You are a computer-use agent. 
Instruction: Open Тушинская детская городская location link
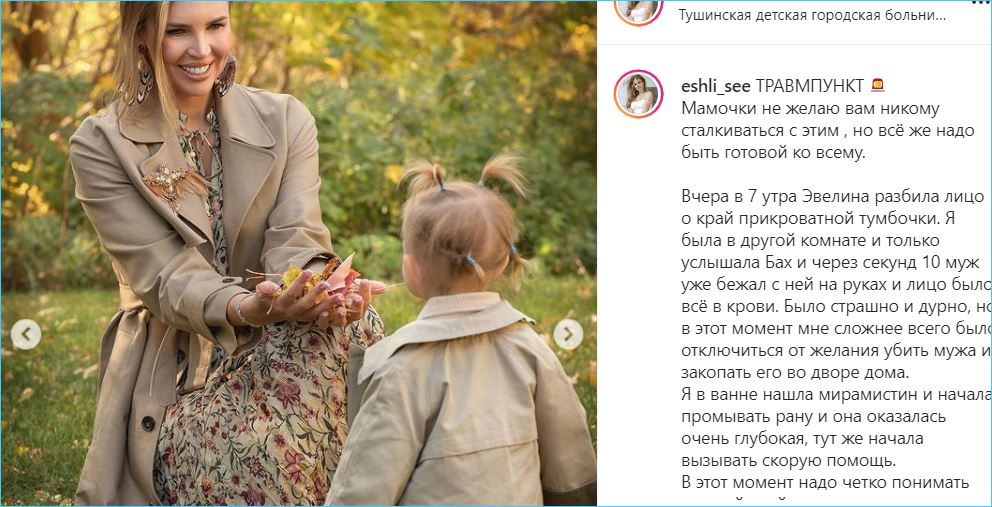click(x=812, y=16)
